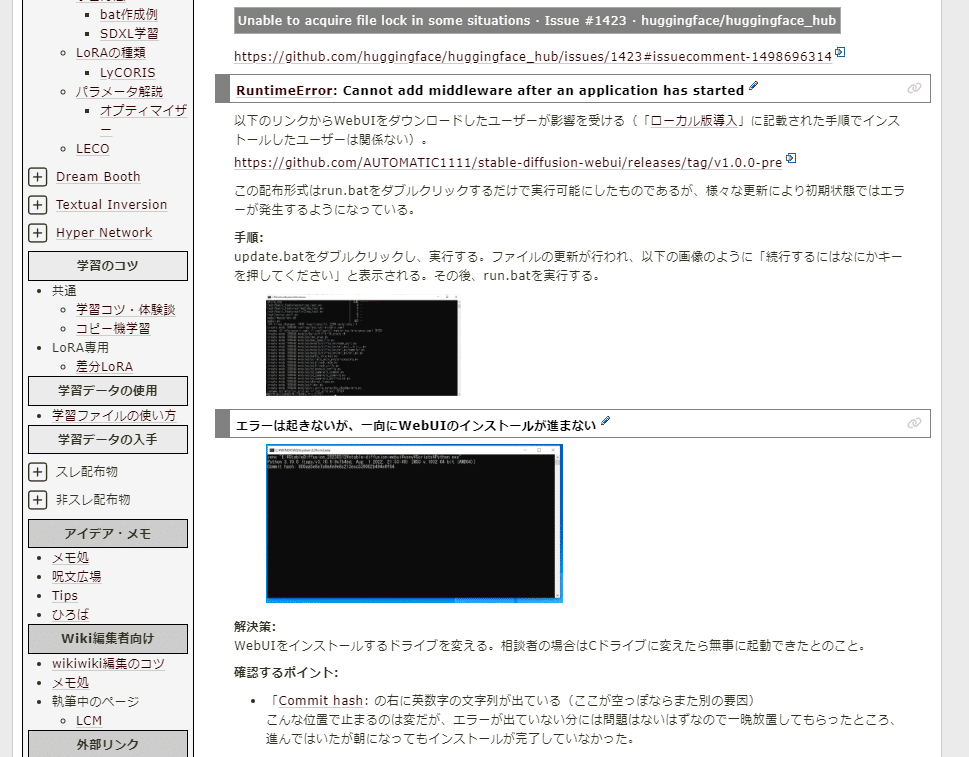Click the chain link icon beside RuntimeError heading
969x757 pixels.
click(913, 89)
